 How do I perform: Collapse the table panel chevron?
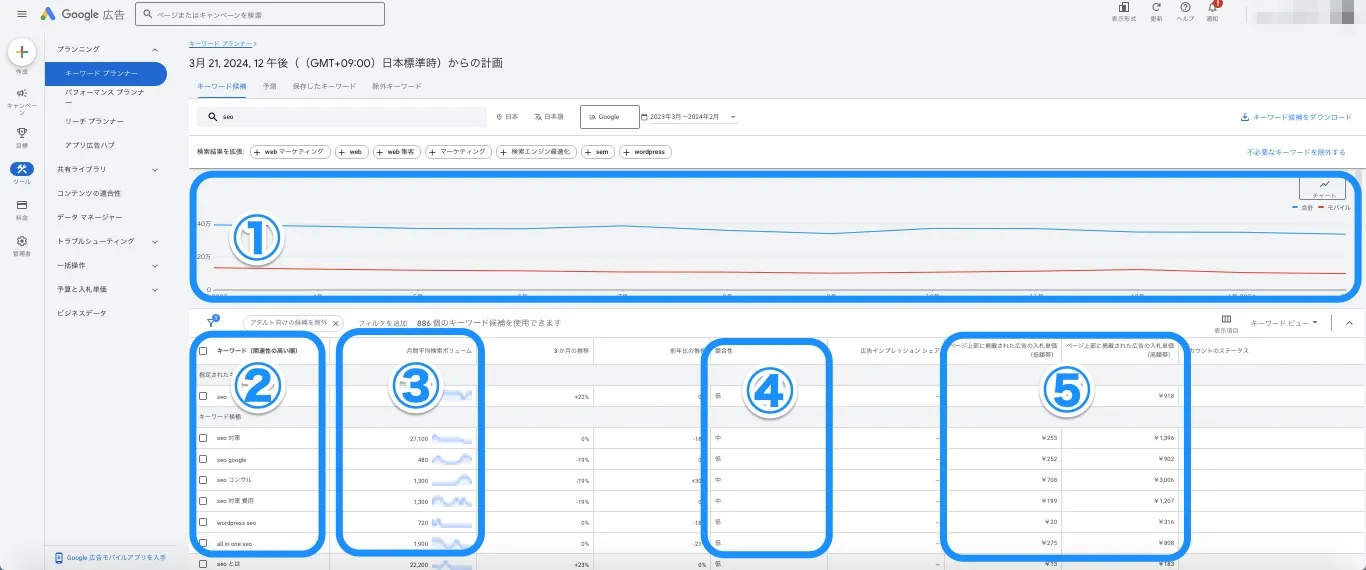1349,323
